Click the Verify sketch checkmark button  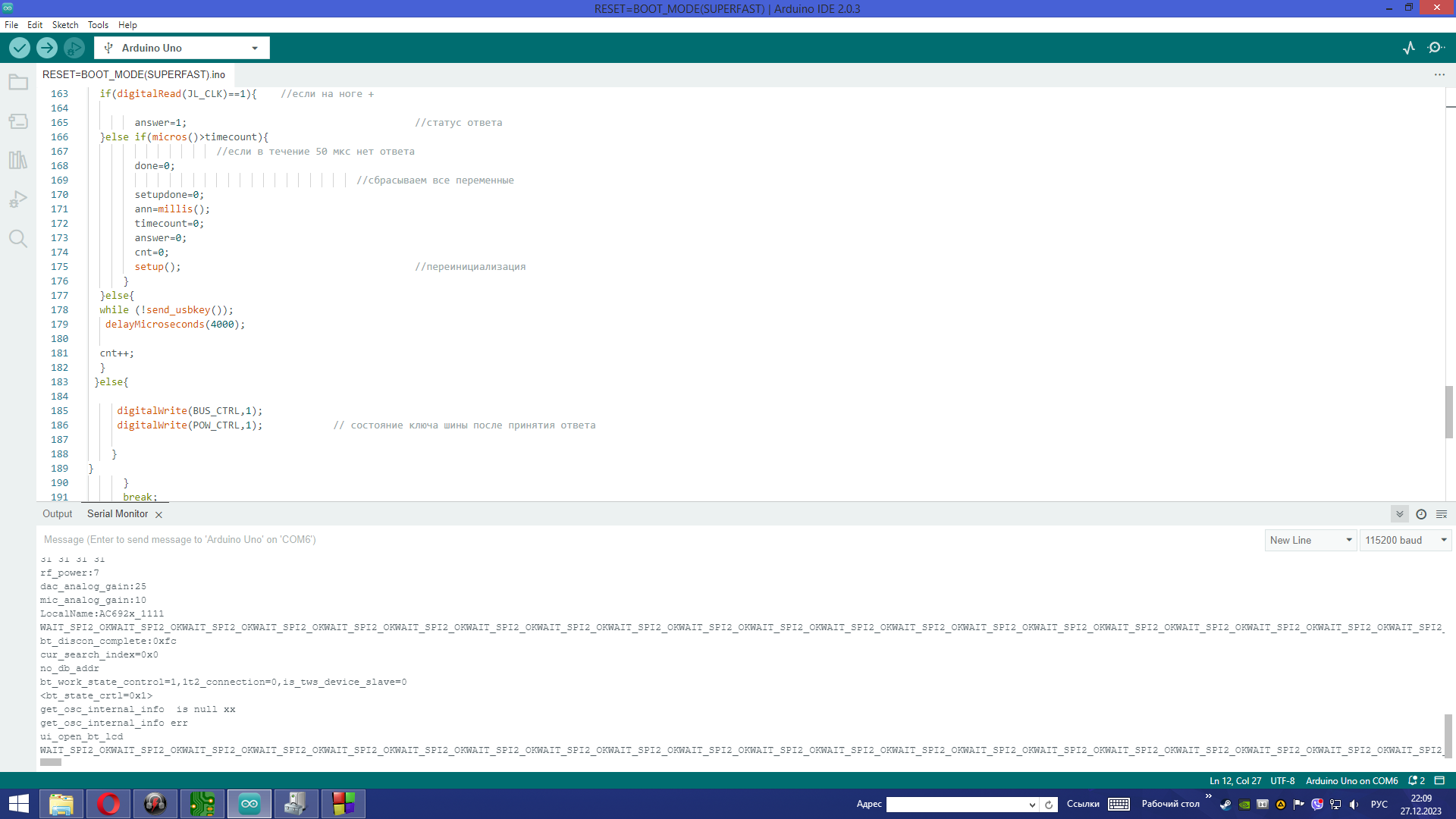[20, 48]
